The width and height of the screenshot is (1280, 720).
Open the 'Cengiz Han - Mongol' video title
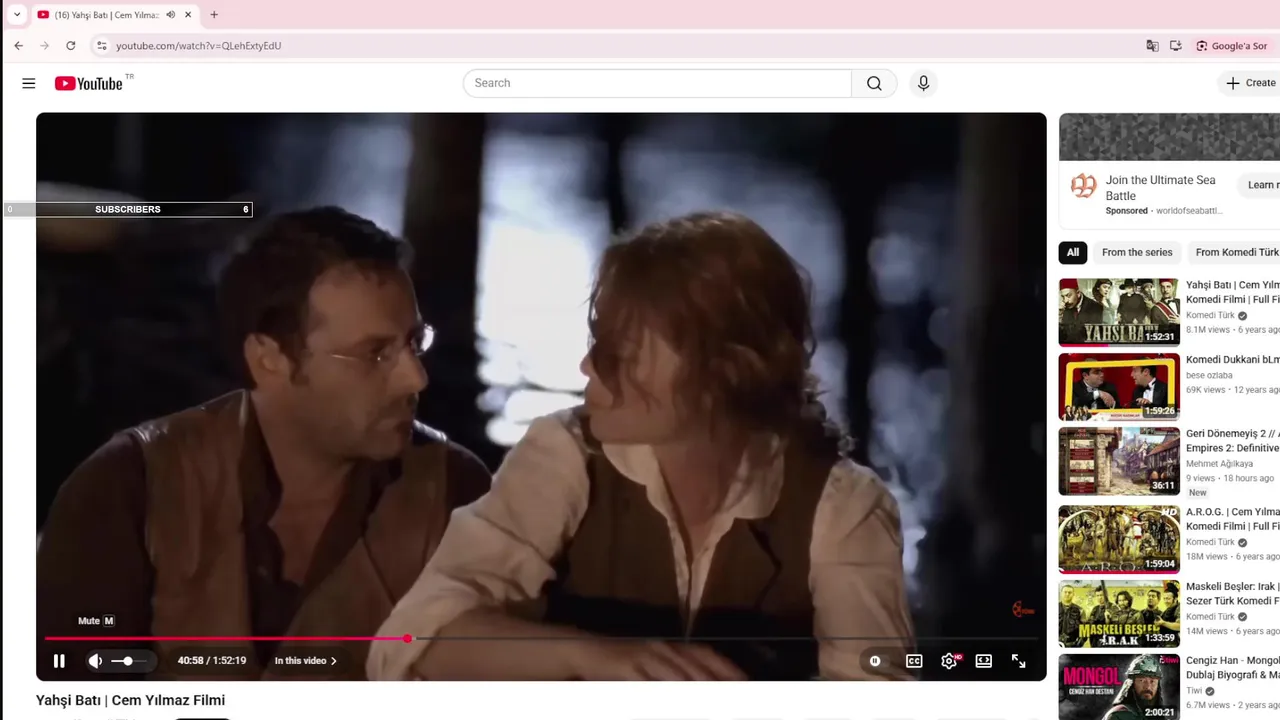click(1233, 668)
